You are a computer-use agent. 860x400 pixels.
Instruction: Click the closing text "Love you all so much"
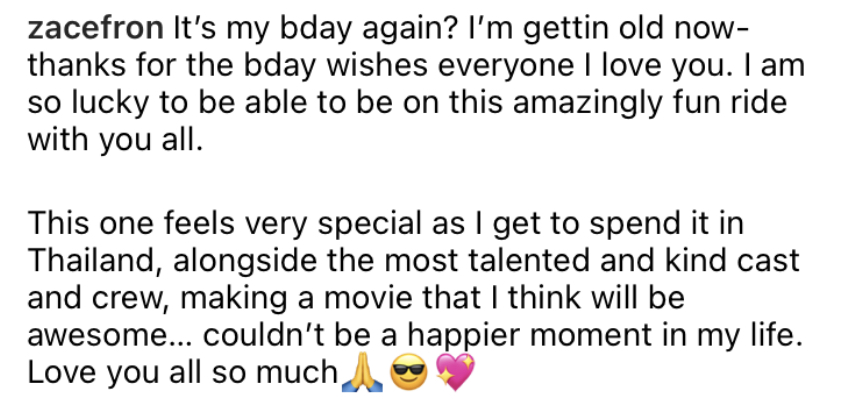183,373
